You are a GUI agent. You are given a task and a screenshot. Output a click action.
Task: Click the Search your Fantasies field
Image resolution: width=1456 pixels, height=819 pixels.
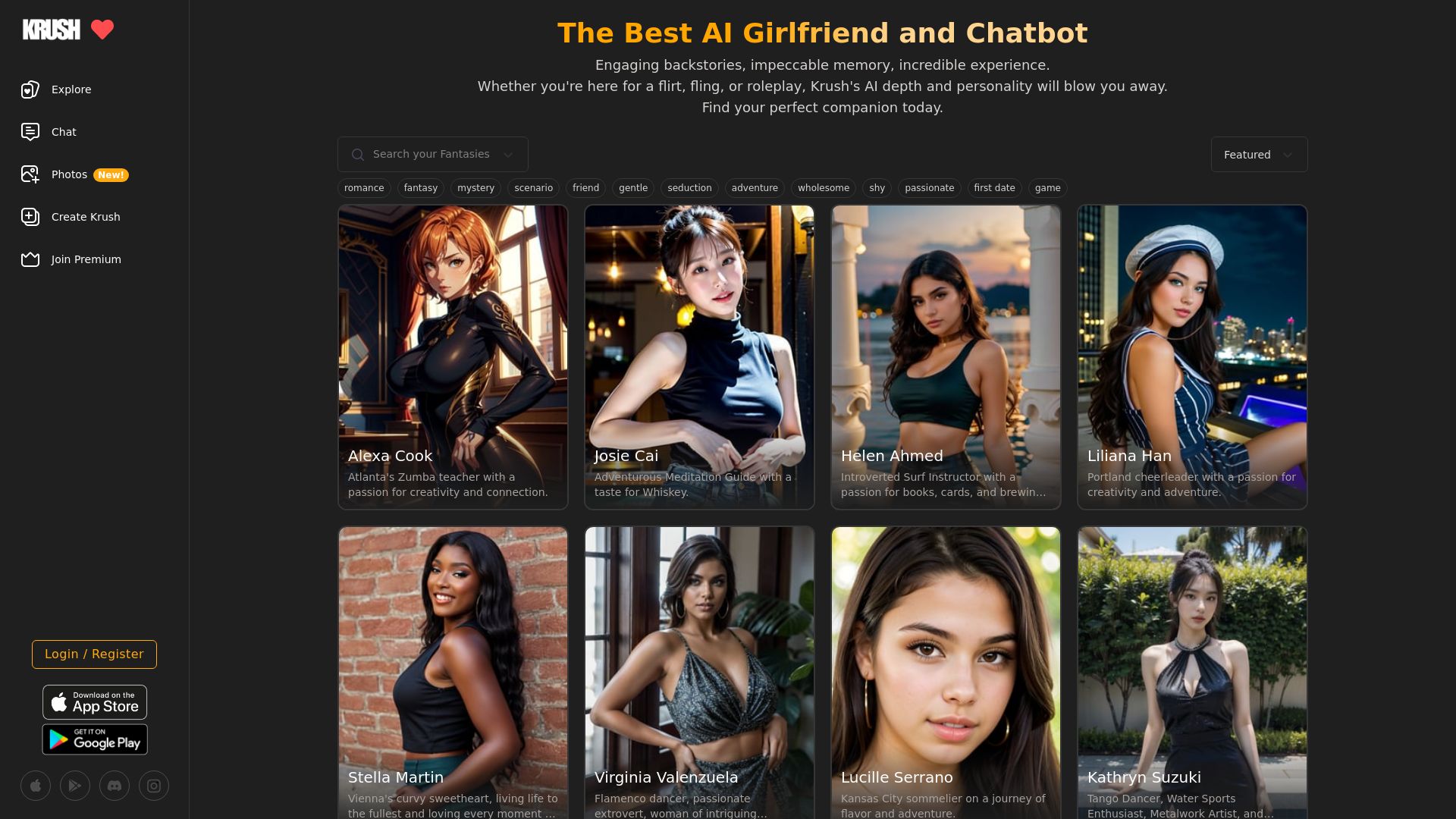[432, 155]
